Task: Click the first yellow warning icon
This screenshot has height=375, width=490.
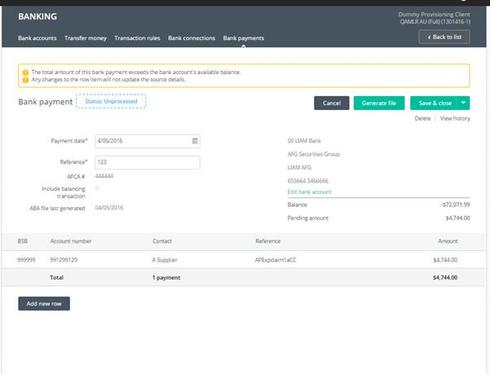Action: pyautogui.click(x=25, y=72)
